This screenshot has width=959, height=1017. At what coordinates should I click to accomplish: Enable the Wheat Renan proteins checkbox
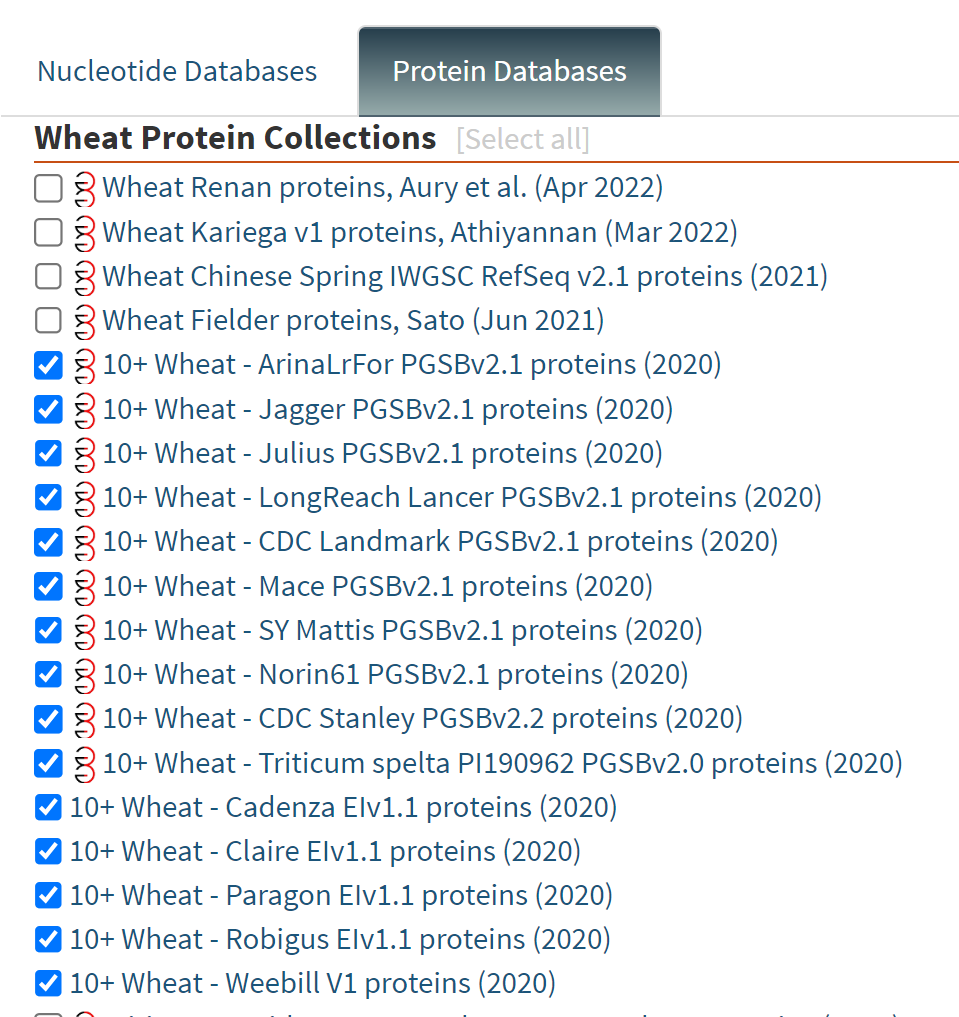coord(48,188)
